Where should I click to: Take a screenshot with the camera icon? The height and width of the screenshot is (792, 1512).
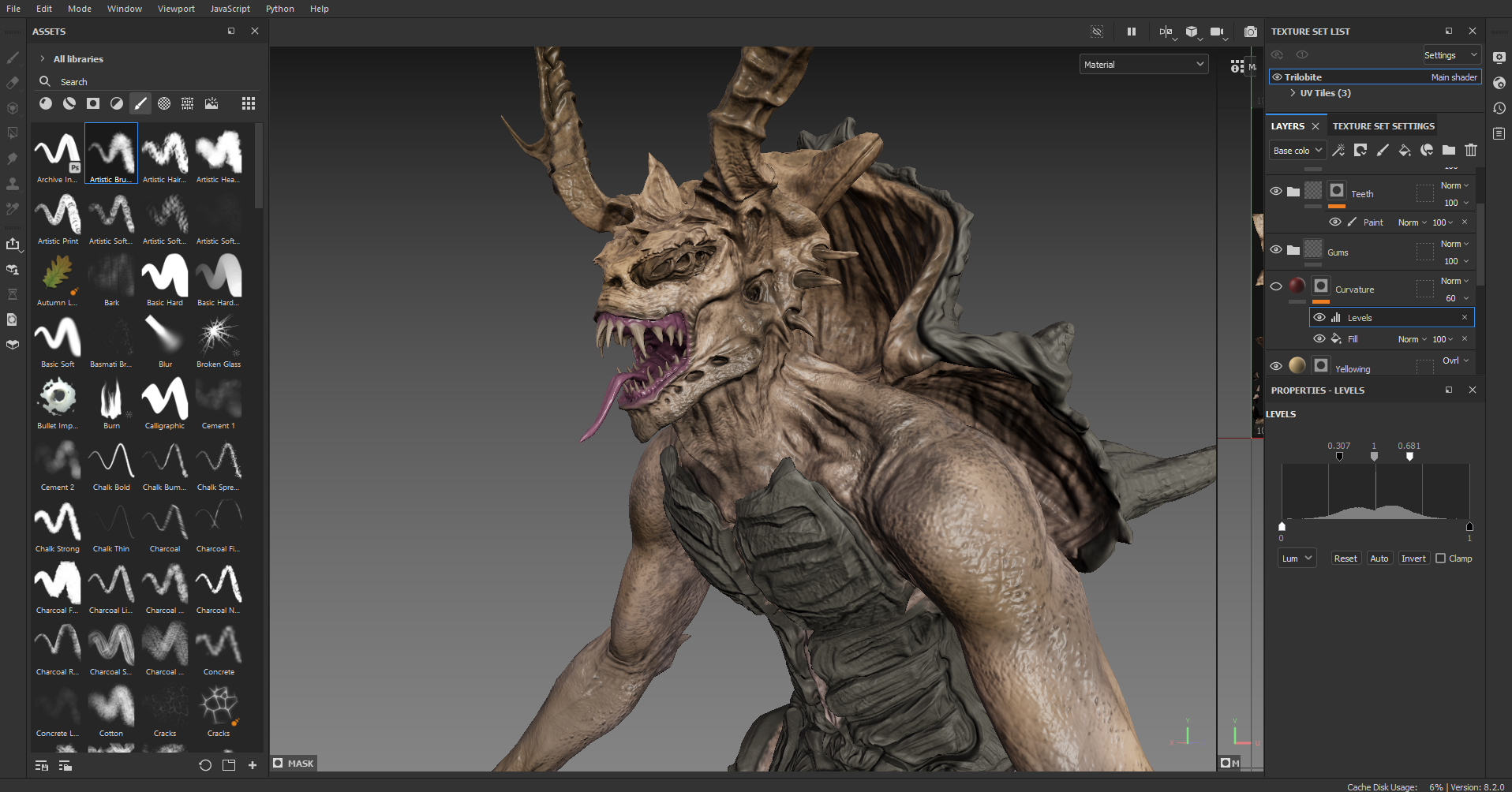click(1250, 32)
